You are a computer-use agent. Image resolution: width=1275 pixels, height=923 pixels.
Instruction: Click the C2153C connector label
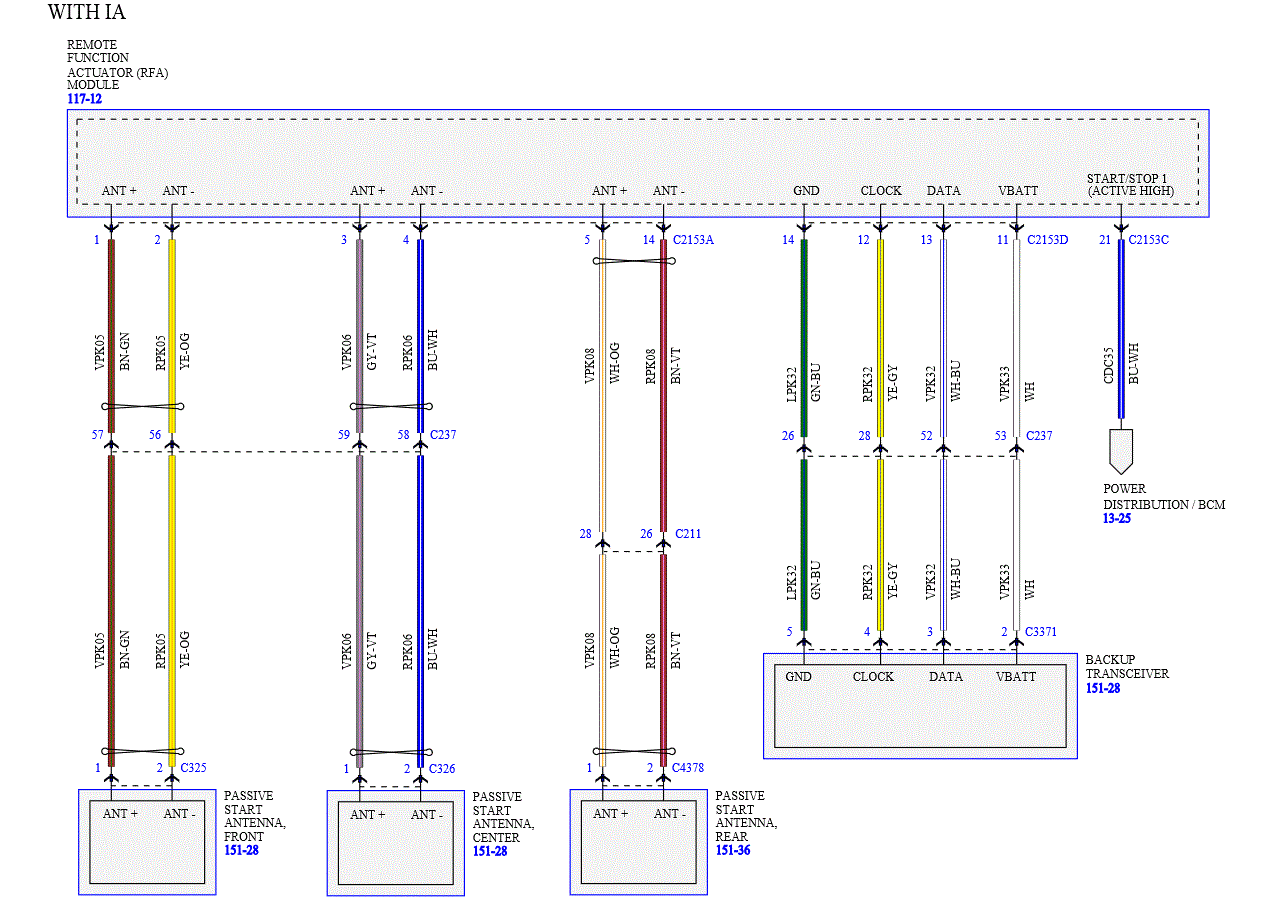coord(1149,240)
